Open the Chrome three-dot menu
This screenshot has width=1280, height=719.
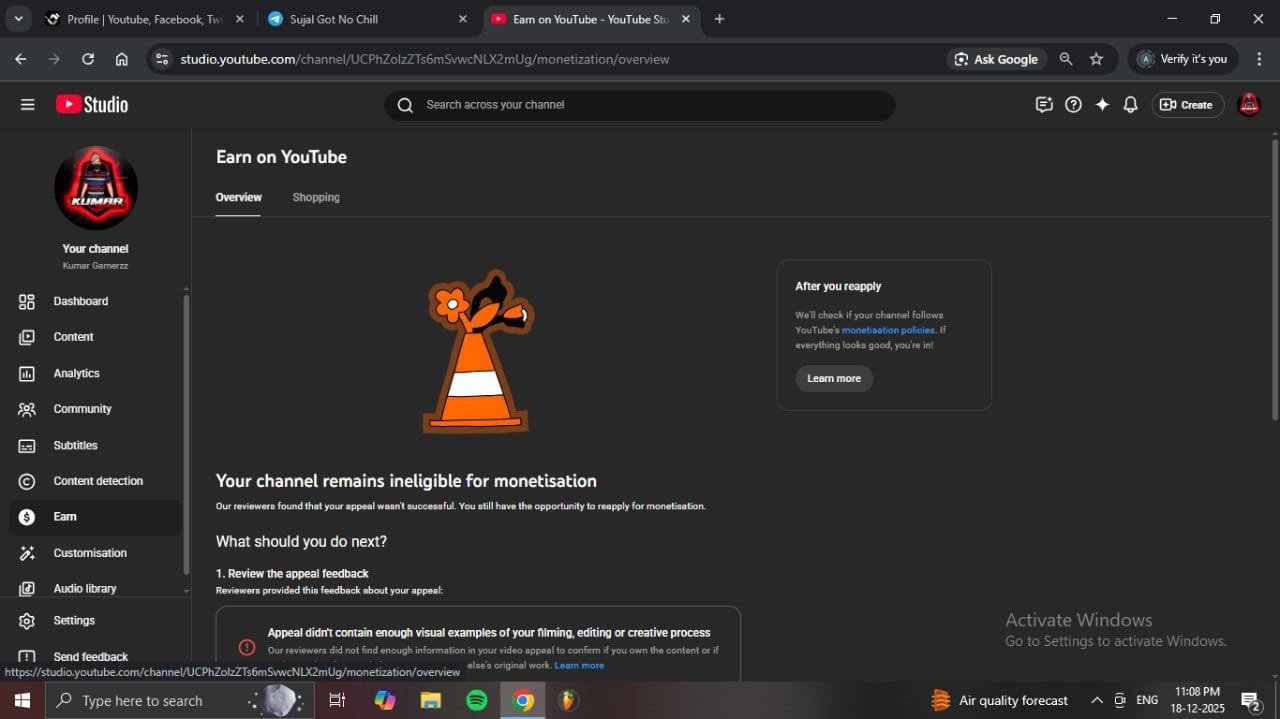pyautogui.click(x=1259, y=59)
